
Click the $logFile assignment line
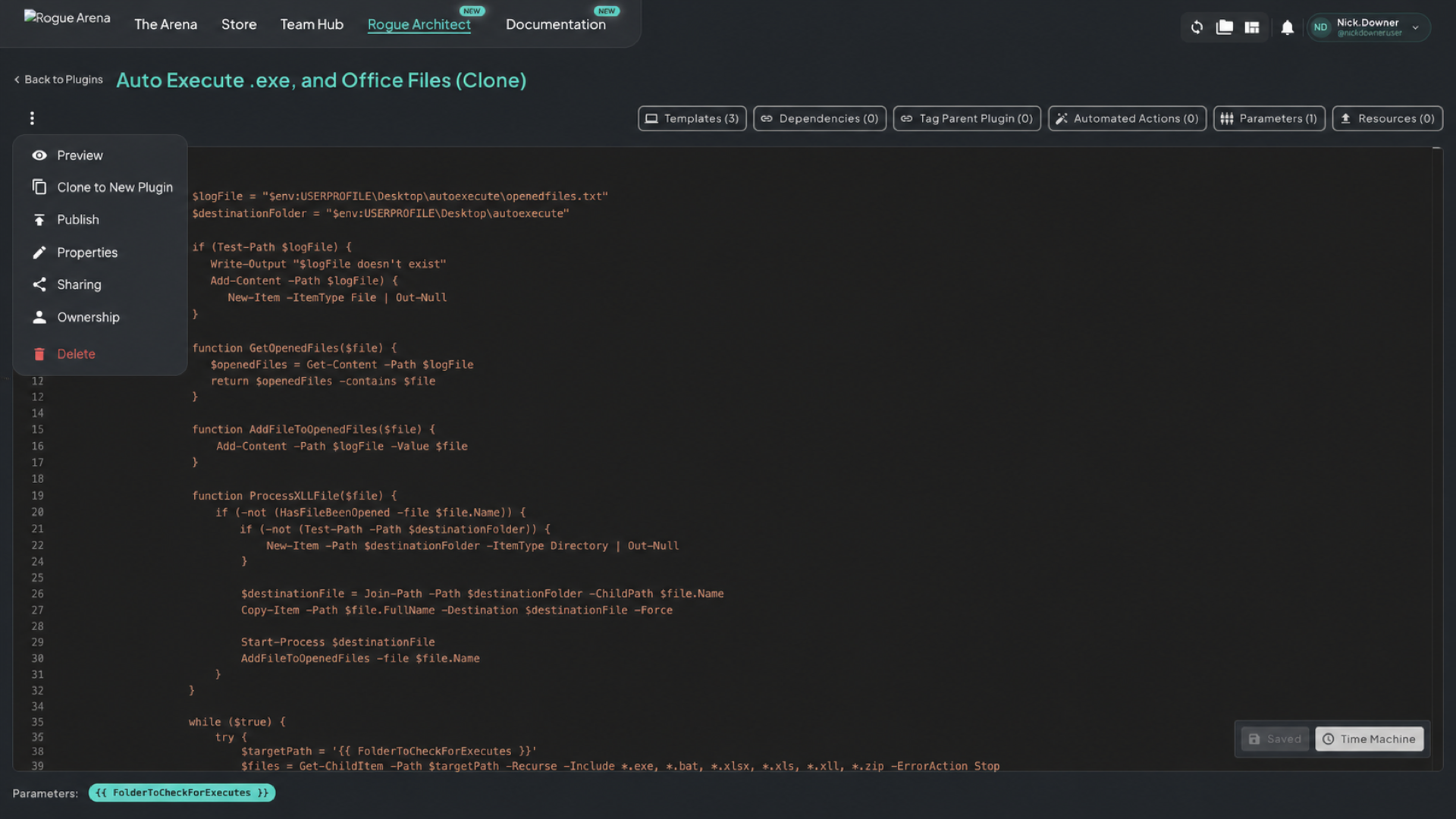[400, 196]
